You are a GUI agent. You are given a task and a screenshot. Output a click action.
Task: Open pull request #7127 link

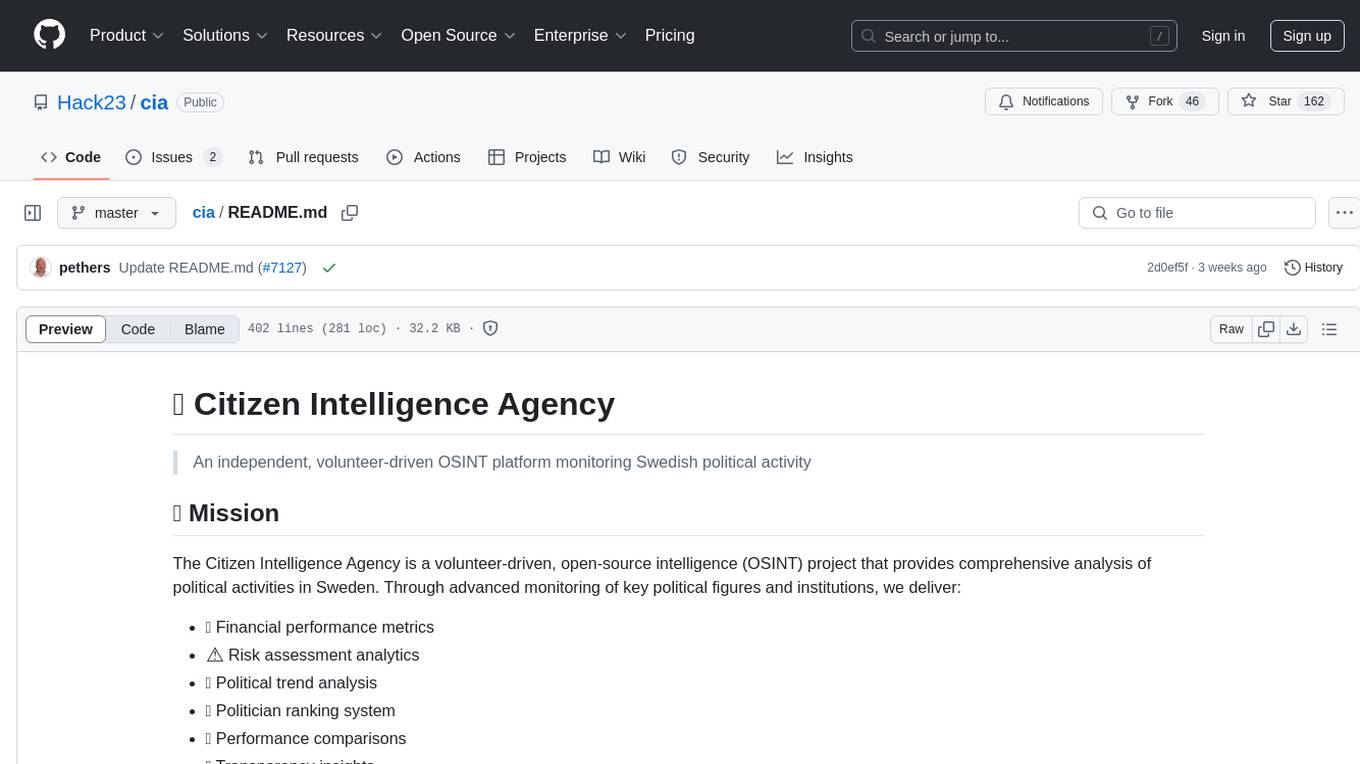coord(282,268)
